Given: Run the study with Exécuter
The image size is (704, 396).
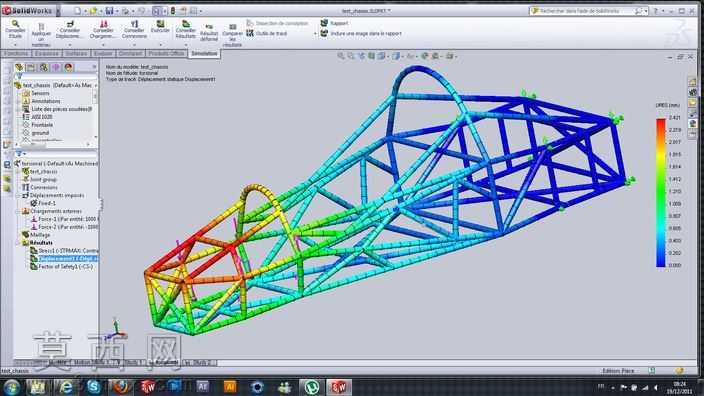Looking at the screenshot, I should point(160,27).
